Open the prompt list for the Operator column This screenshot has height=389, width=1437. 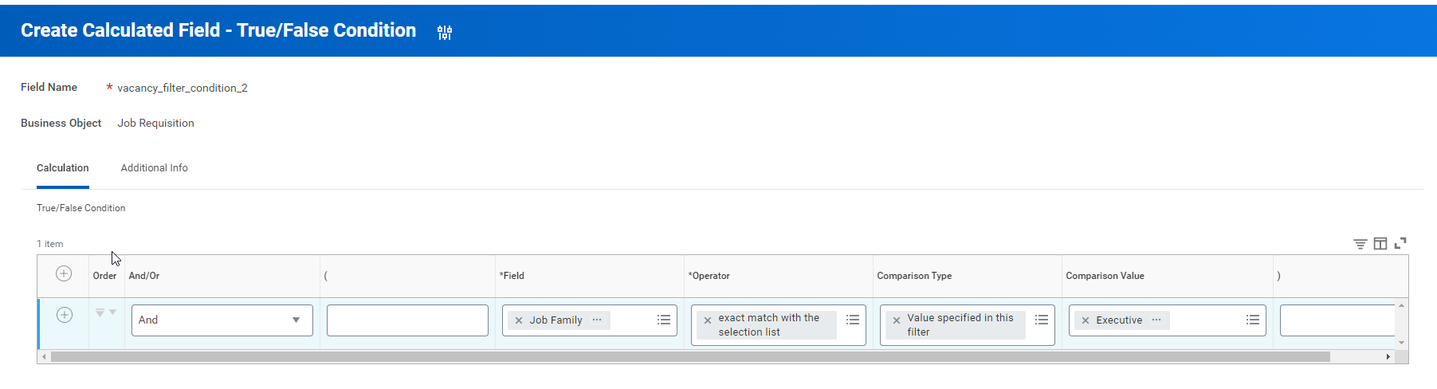[852, 320]
